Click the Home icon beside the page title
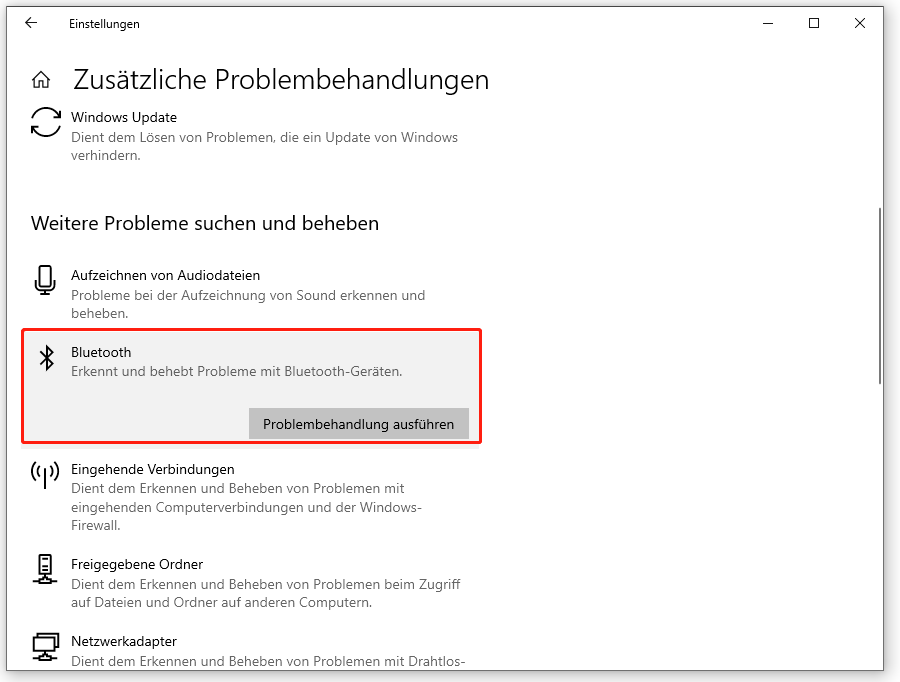Image resolution: width=900 pixels, height=682 pixels. 41,80
